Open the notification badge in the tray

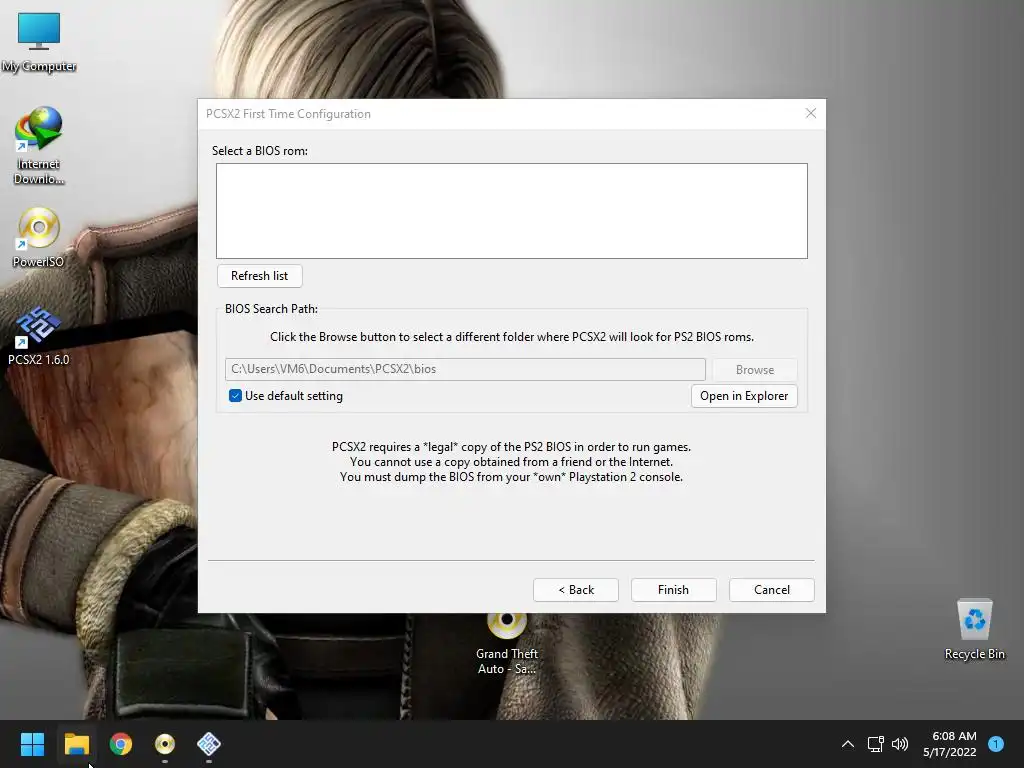(996, 744)
